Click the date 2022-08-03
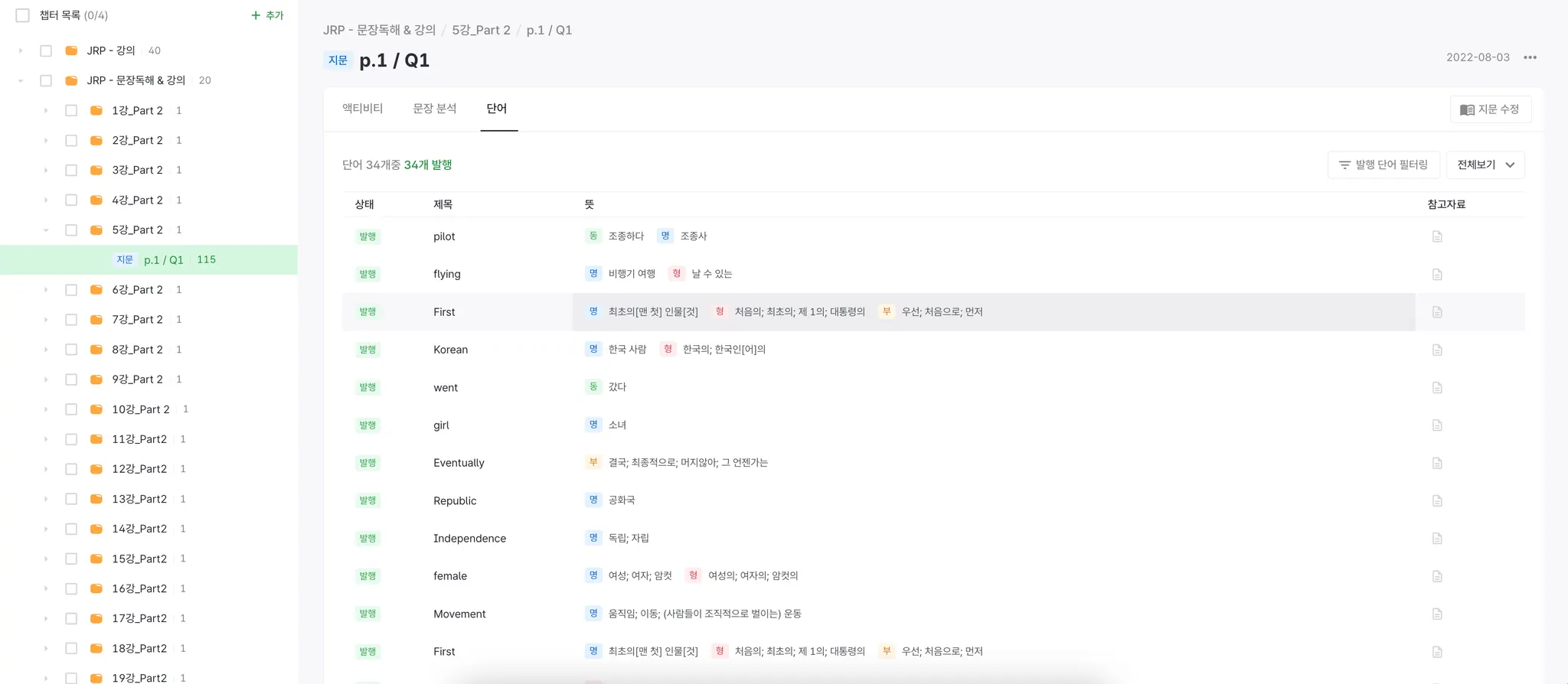1568x684 pixels. (1478, 57)
